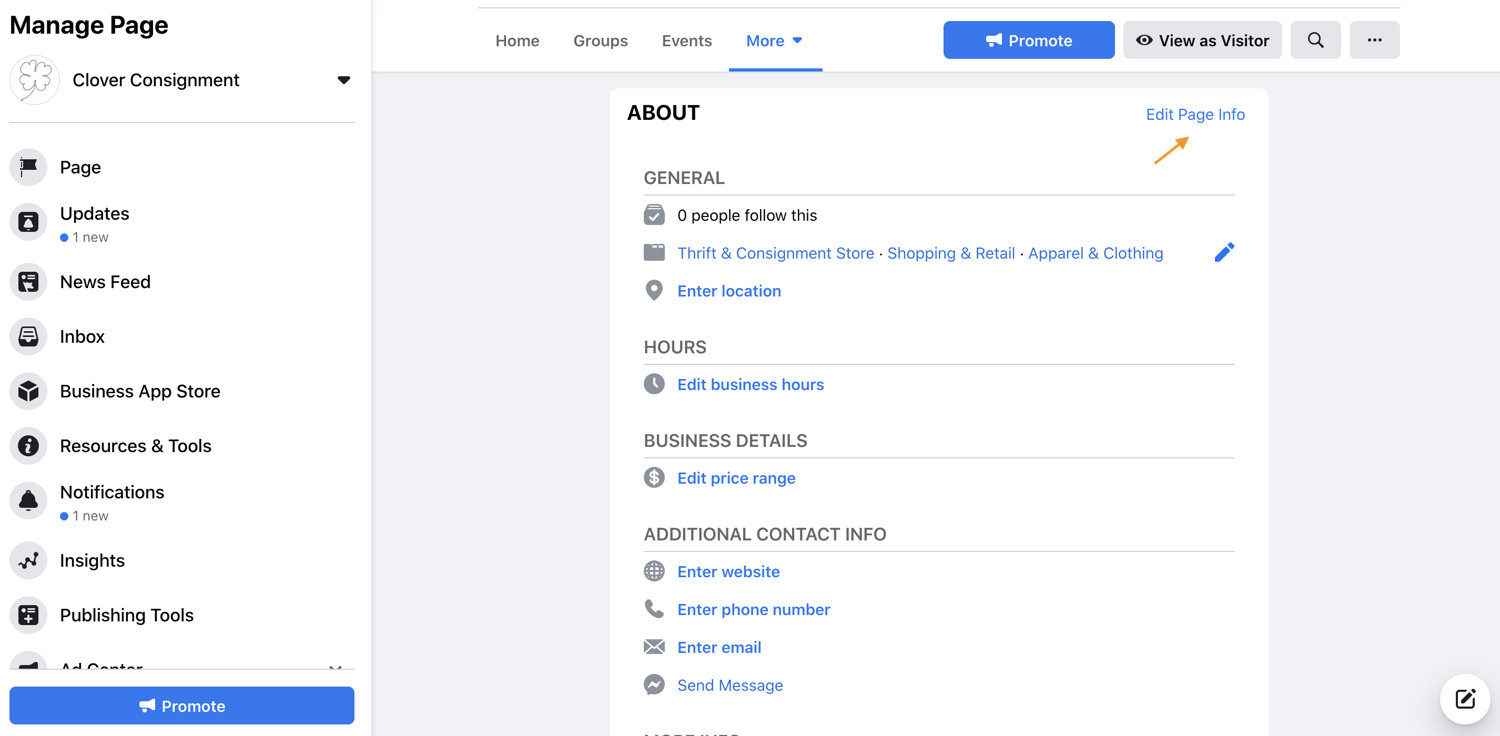Click the Publishing Tools icon
The height and width of the screenshot is (736, 1500).
(x=28, y=615)
